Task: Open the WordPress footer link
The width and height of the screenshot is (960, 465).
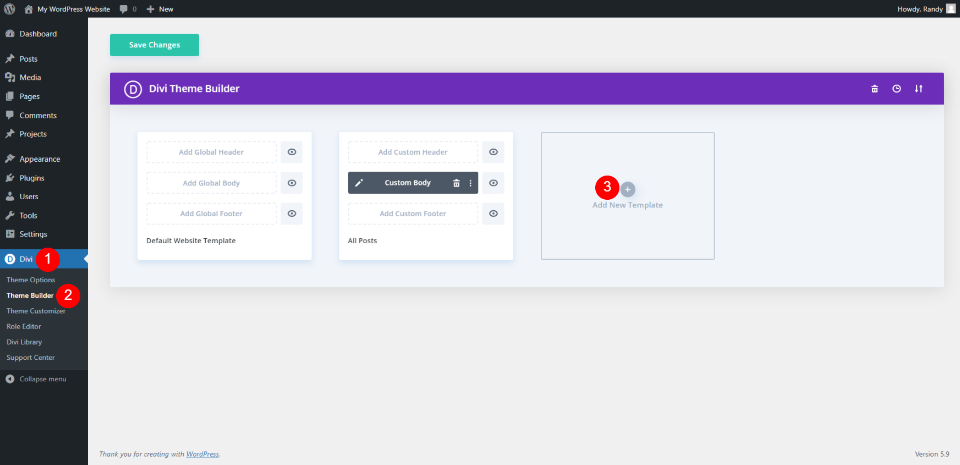Action: pos(203,455)
